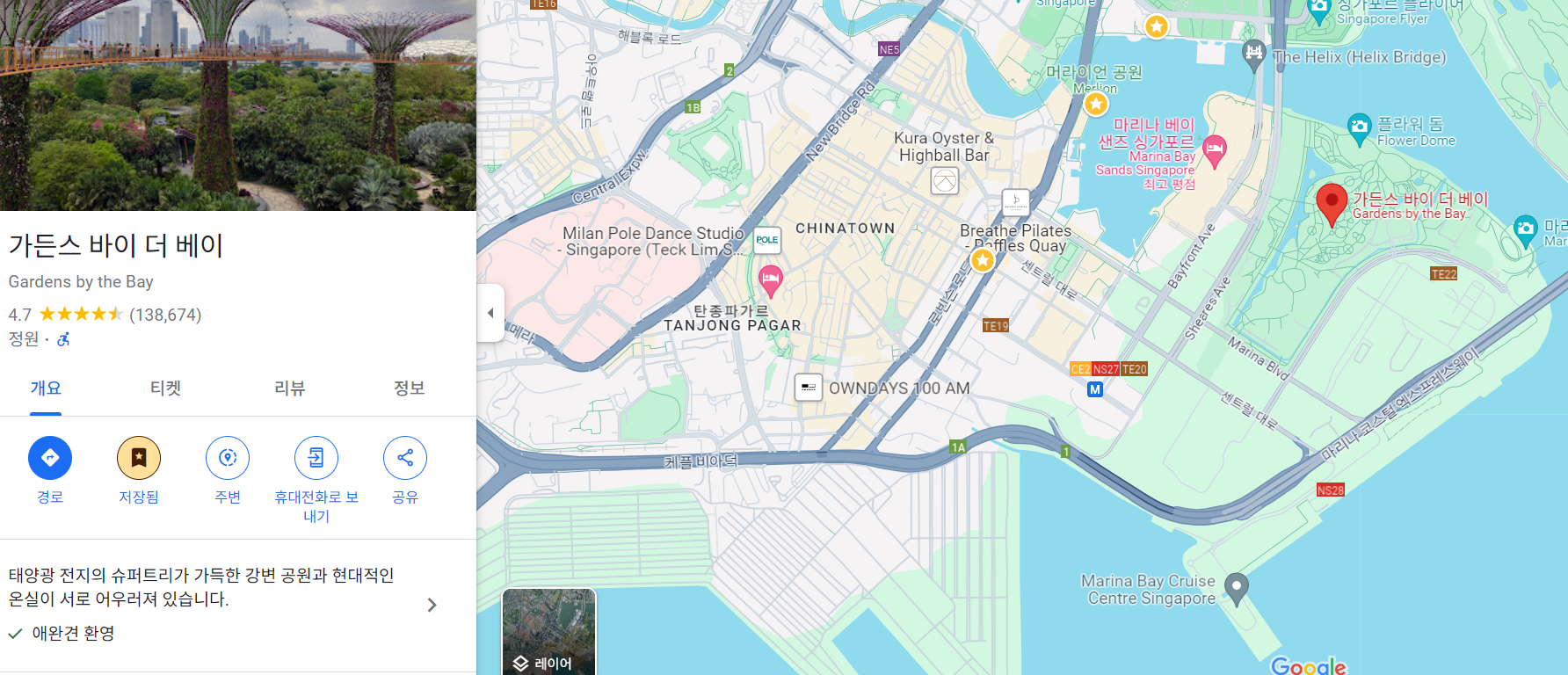Click the CE2 station badge

(1080, 369)
